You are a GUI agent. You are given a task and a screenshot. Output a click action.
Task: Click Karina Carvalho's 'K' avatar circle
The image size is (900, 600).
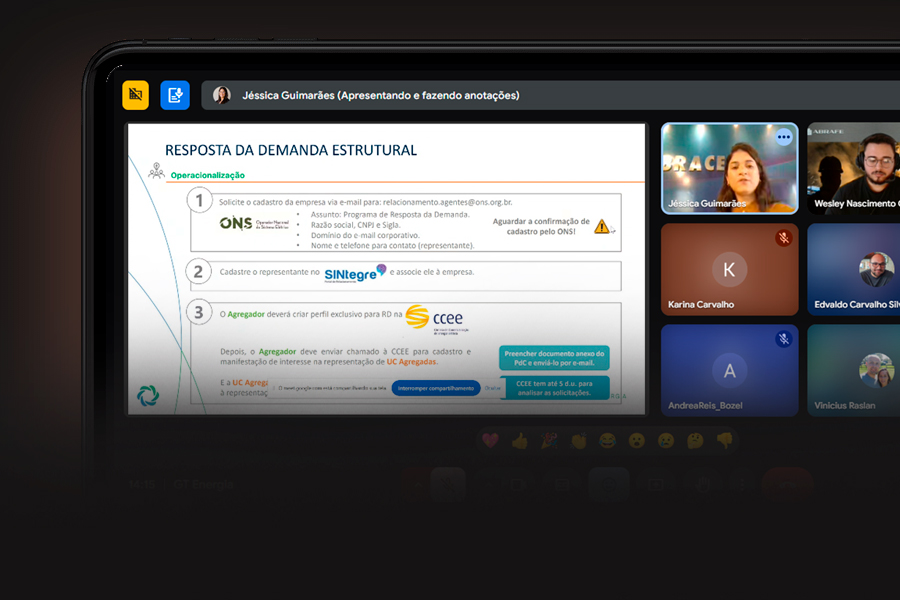tap(730, 269)
